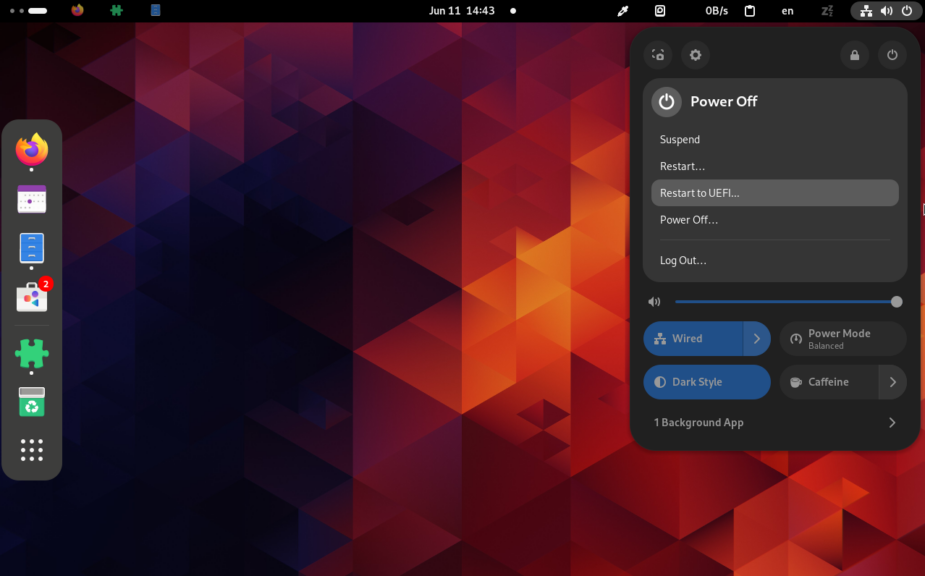Click the screenshot tray icon in top bar
The height and width of the screenshot is (576, 925).
pyautogui.click(x=660, y=11)
